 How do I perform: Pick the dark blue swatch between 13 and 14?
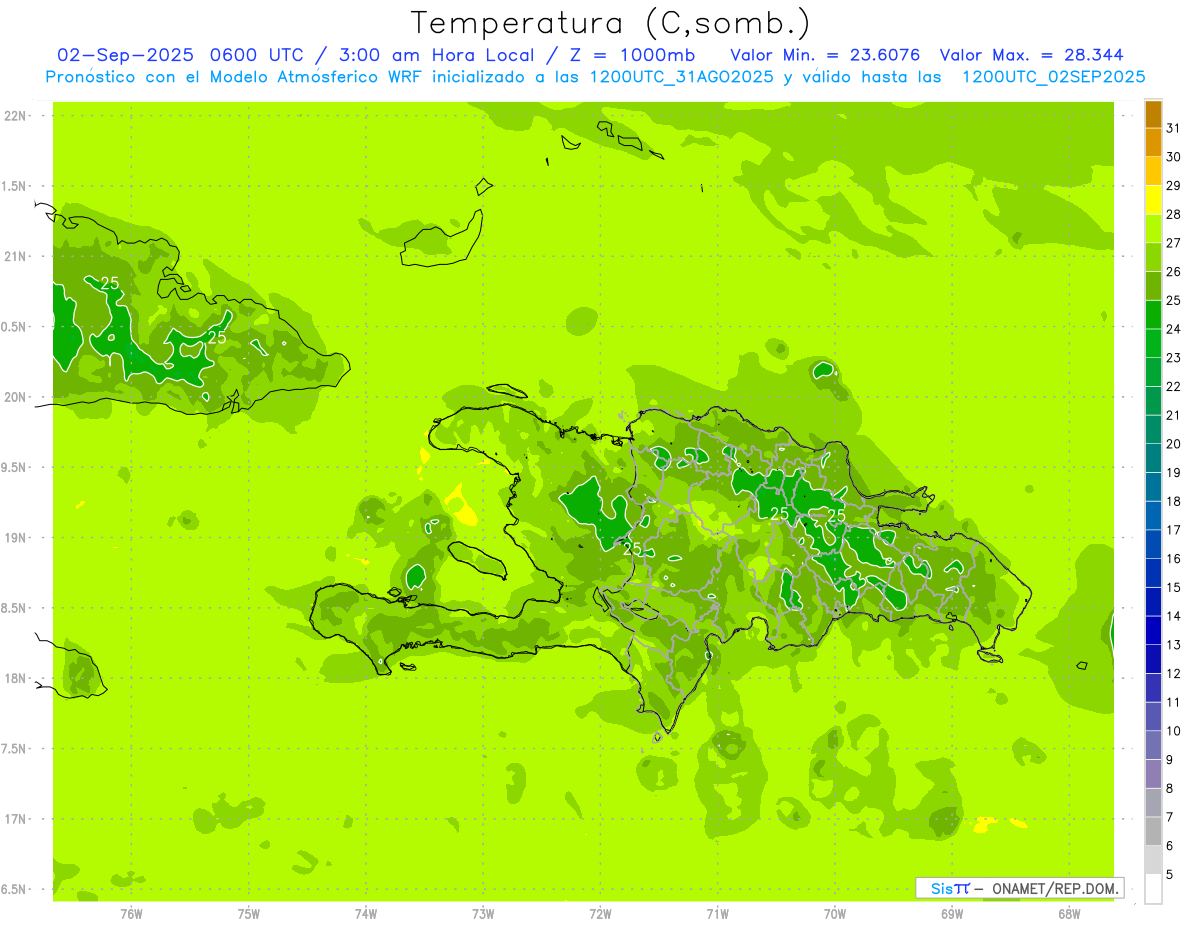click(1153, 631)
